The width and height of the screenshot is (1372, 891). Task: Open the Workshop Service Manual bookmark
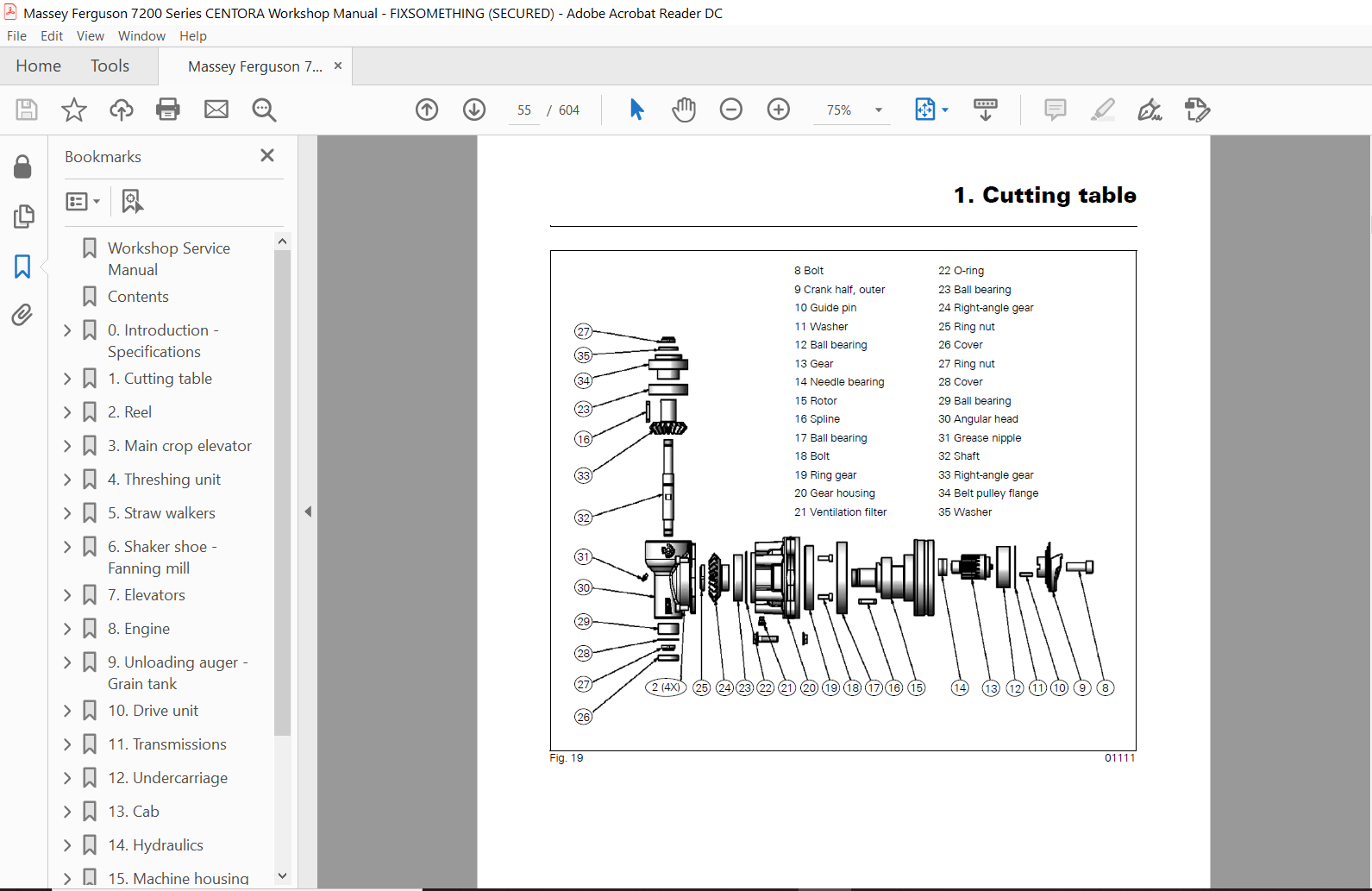pyautogui.click(x=169, y=259)
